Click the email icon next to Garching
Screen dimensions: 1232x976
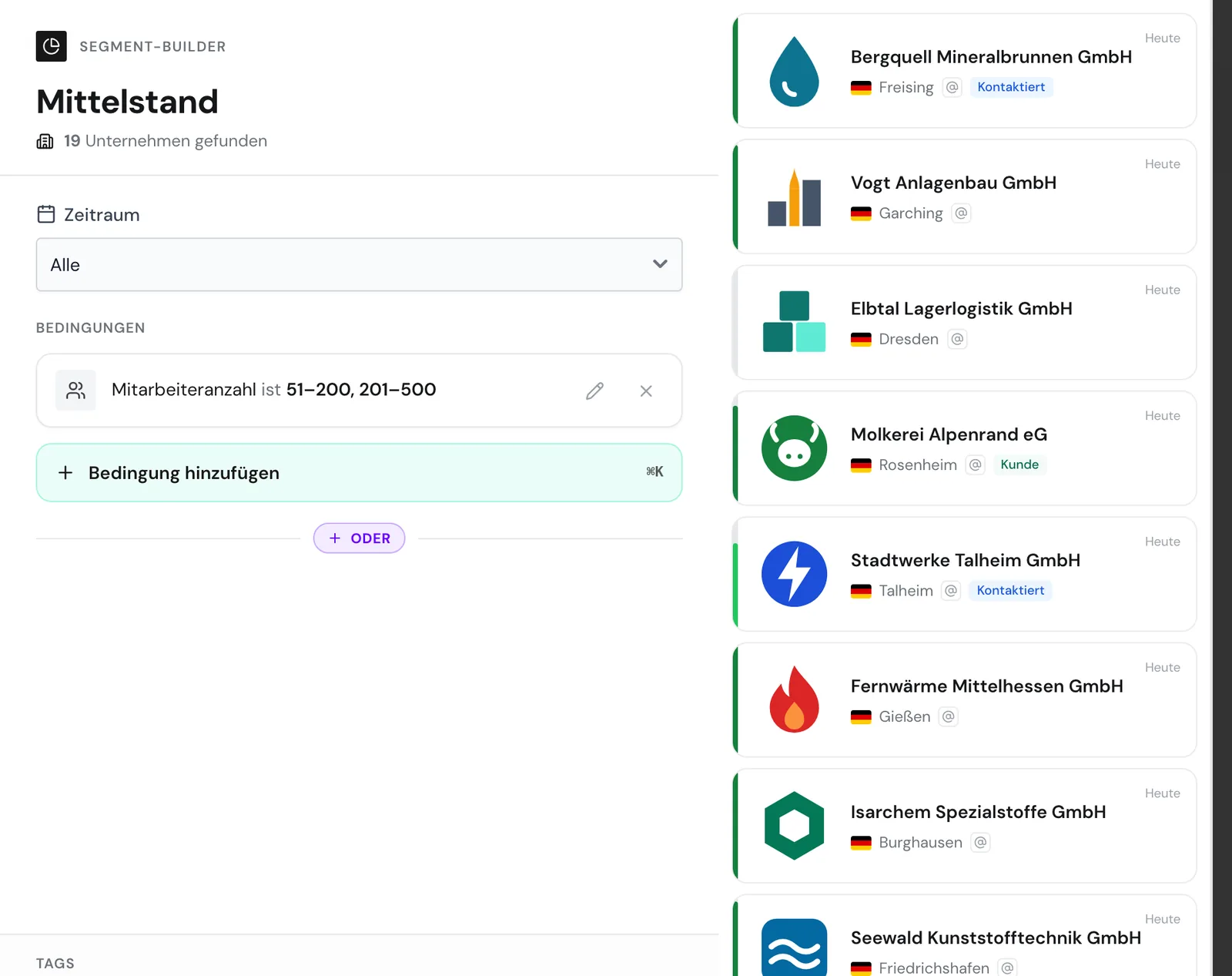point(961,213)
